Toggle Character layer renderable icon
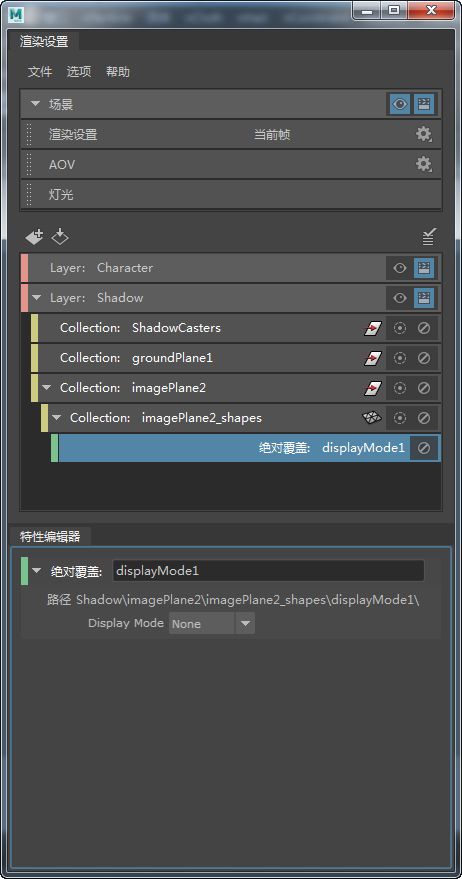 point(424,268)
